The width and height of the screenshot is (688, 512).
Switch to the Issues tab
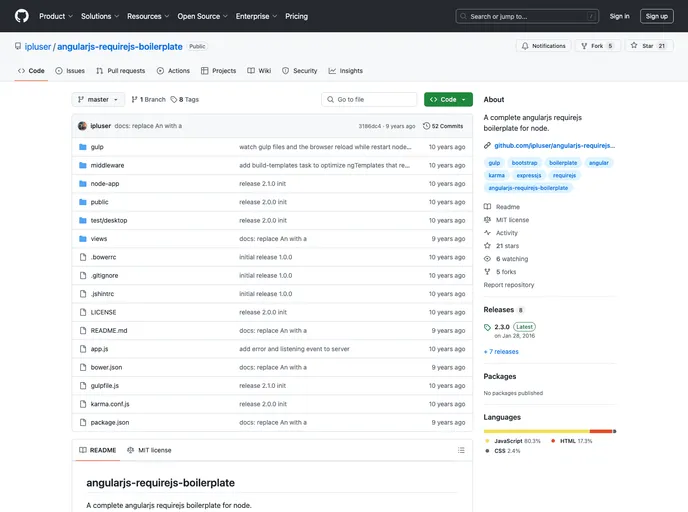[x=70, y=71]
